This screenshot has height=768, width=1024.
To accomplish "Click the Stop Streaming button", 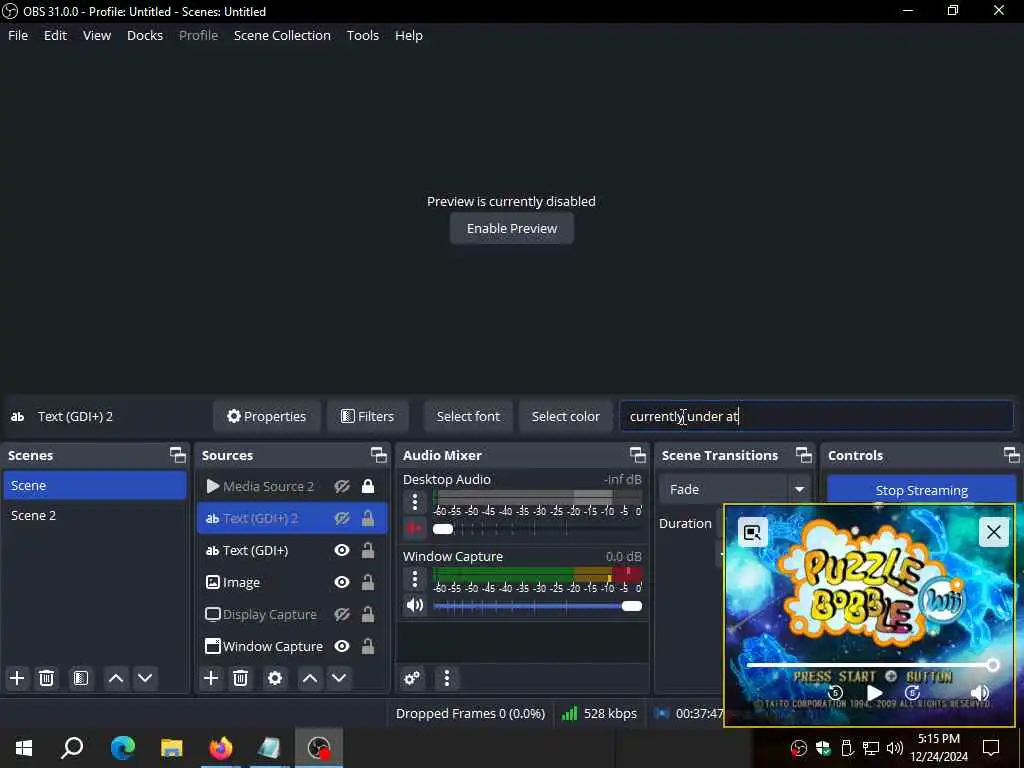I will [x=921, y=490].
